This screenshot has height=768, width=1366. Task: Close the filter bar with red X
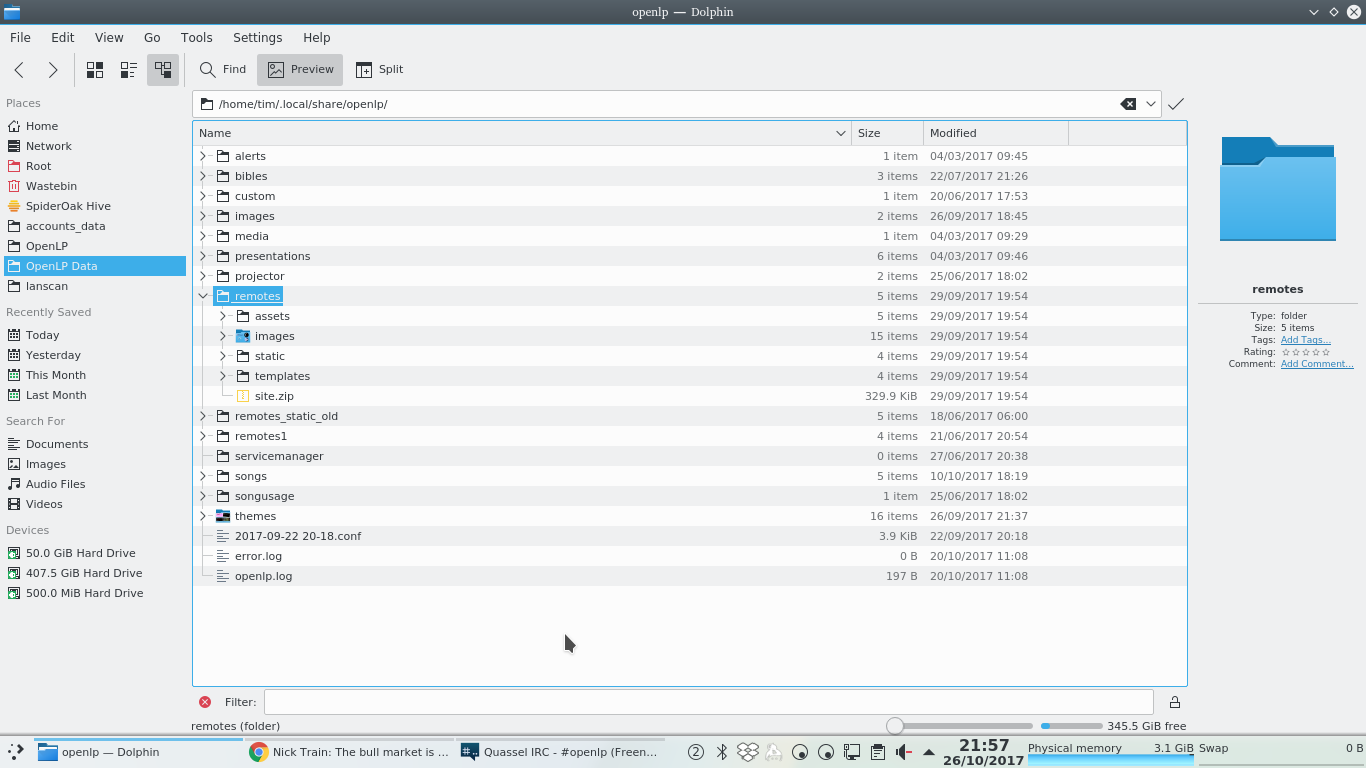[205, 702]
